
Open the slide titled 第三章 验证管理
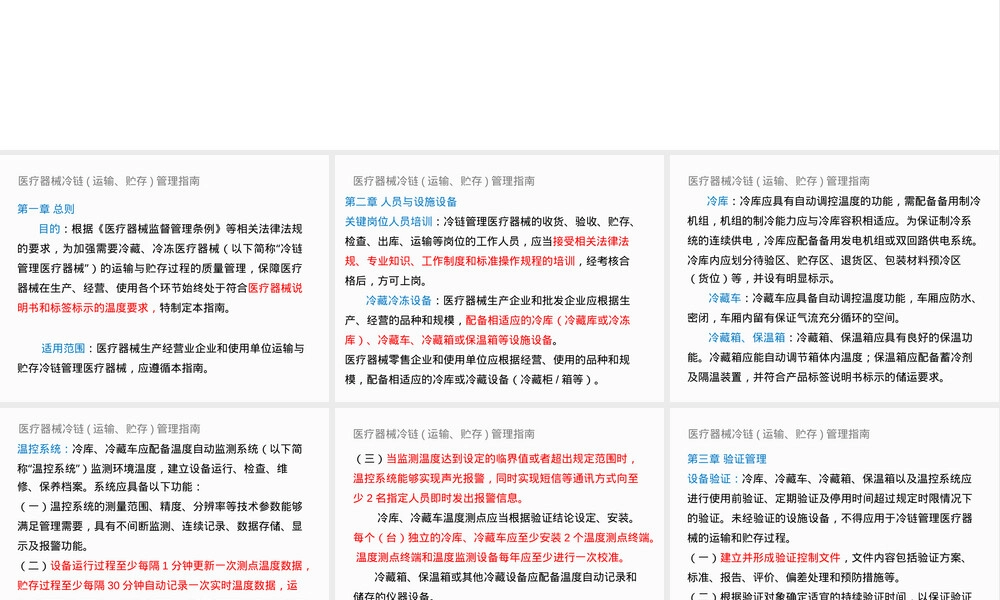tap(834, 504)
